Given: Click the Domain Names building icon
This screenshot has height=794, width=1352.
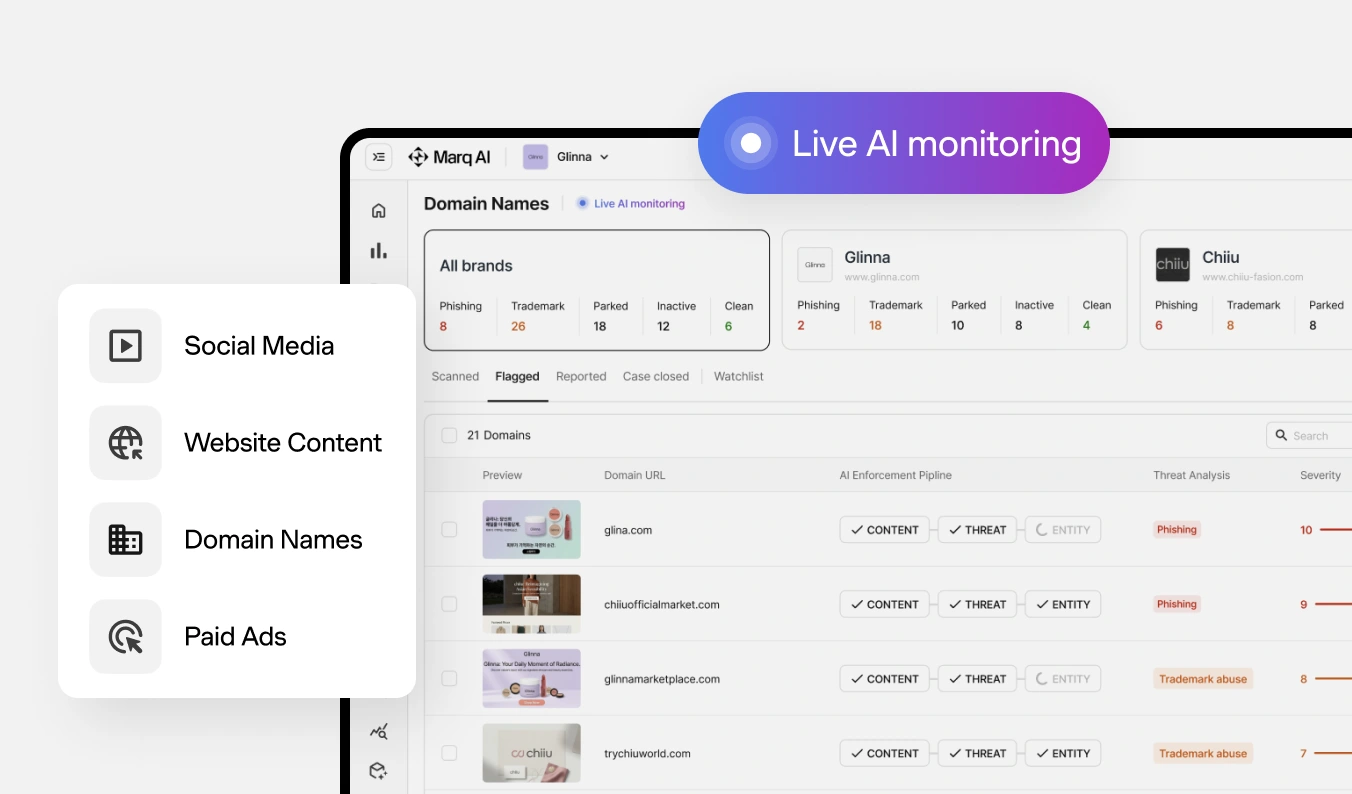Looking at the screenshot, I should coord(125,540).
